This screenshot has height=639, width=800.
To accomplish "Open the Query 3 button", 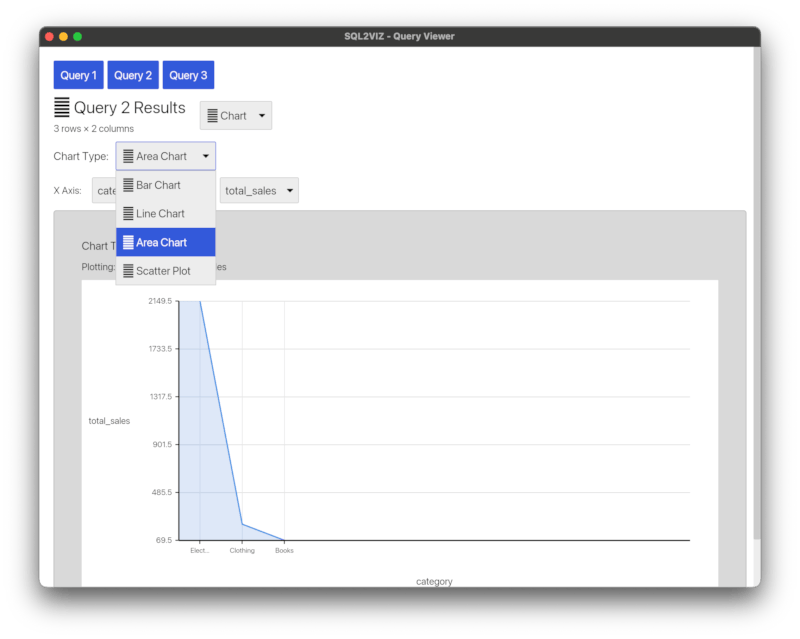I will (188, 75).
